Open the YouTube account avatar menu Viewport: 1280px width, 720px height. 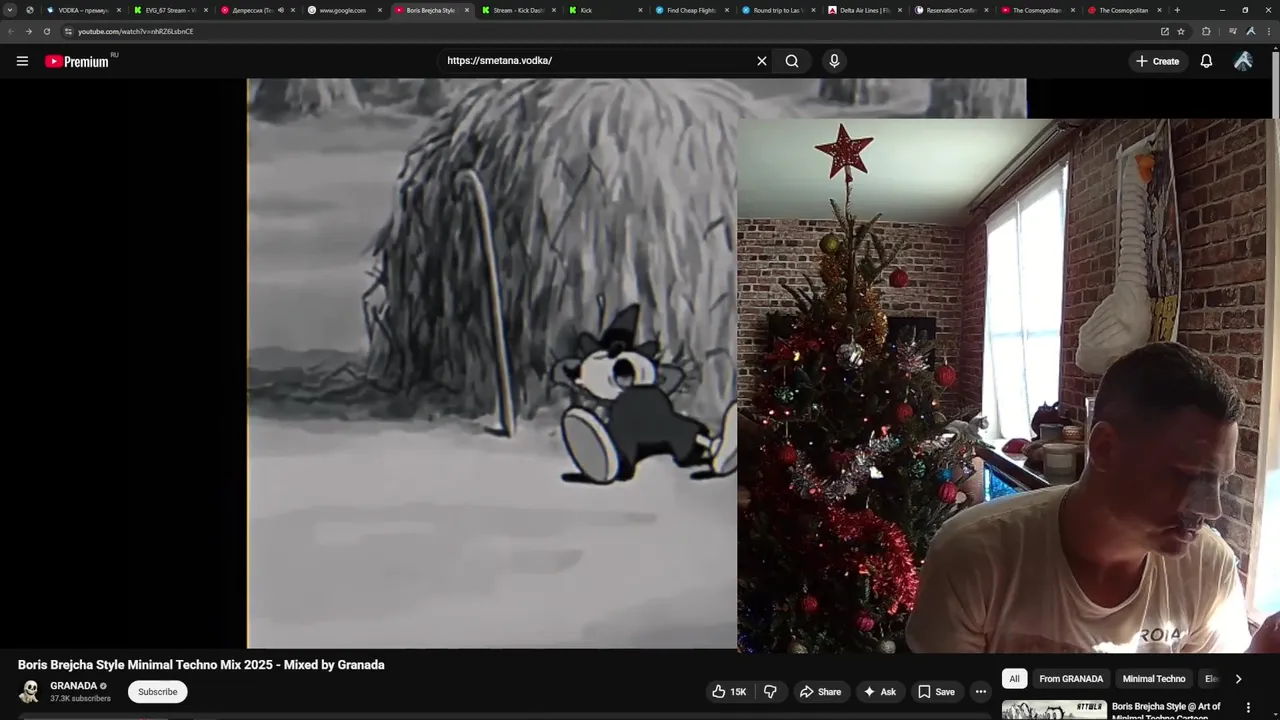[x=1243, y=61]
